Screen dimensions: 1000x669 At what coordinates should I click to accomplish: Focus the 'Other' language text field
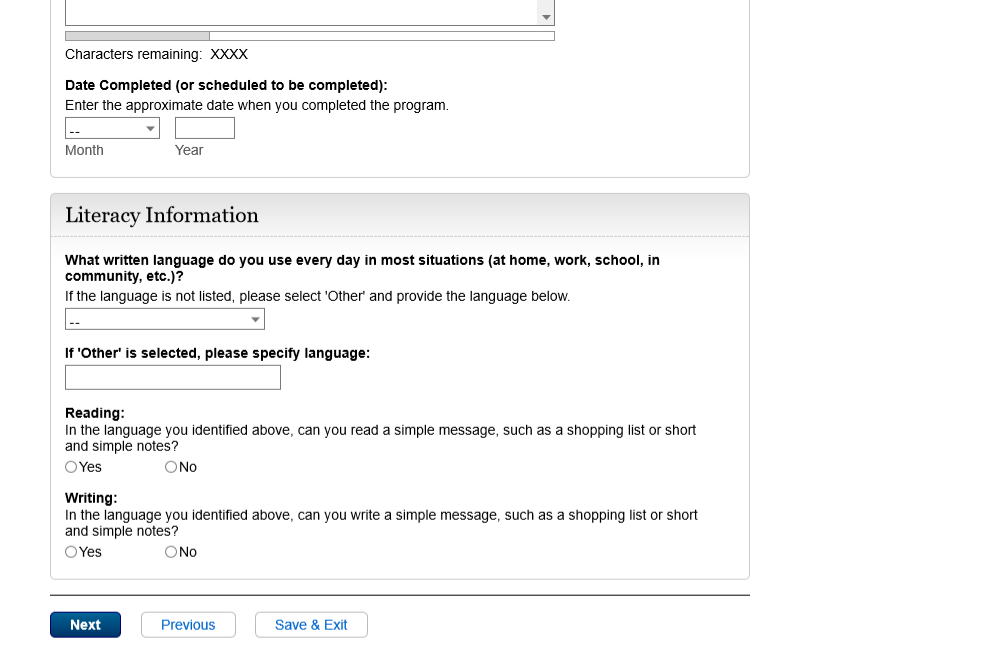[x=173, y=377]
